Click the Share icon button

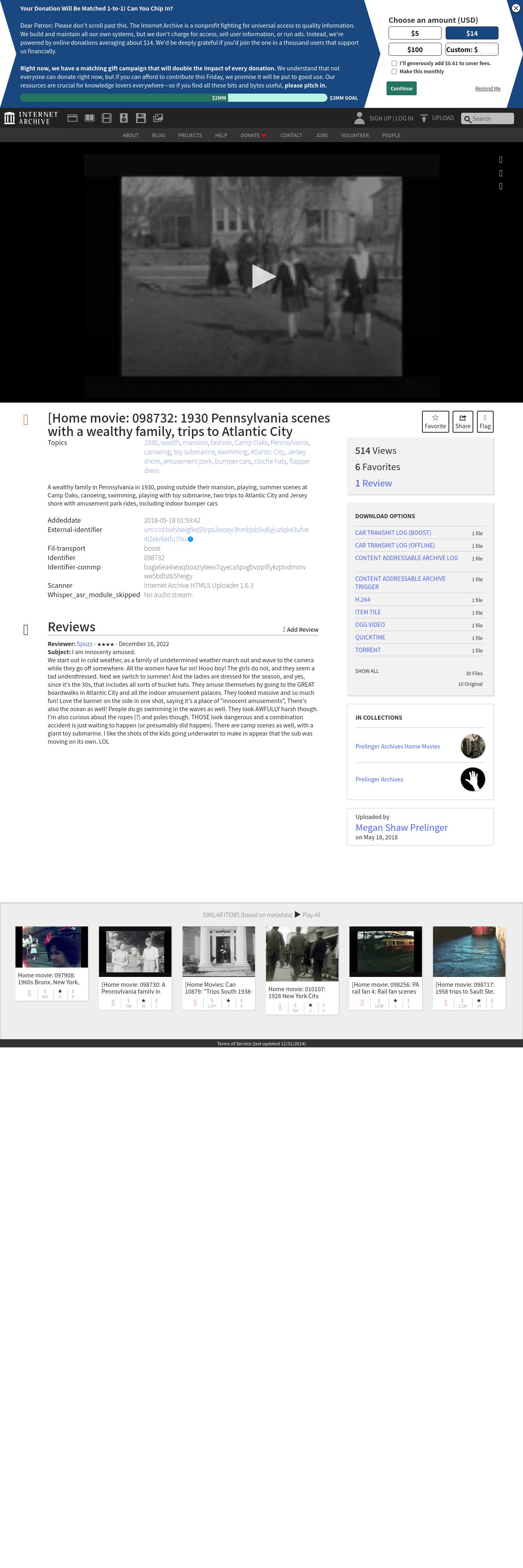pyautogui.click(x=463, y=421)
